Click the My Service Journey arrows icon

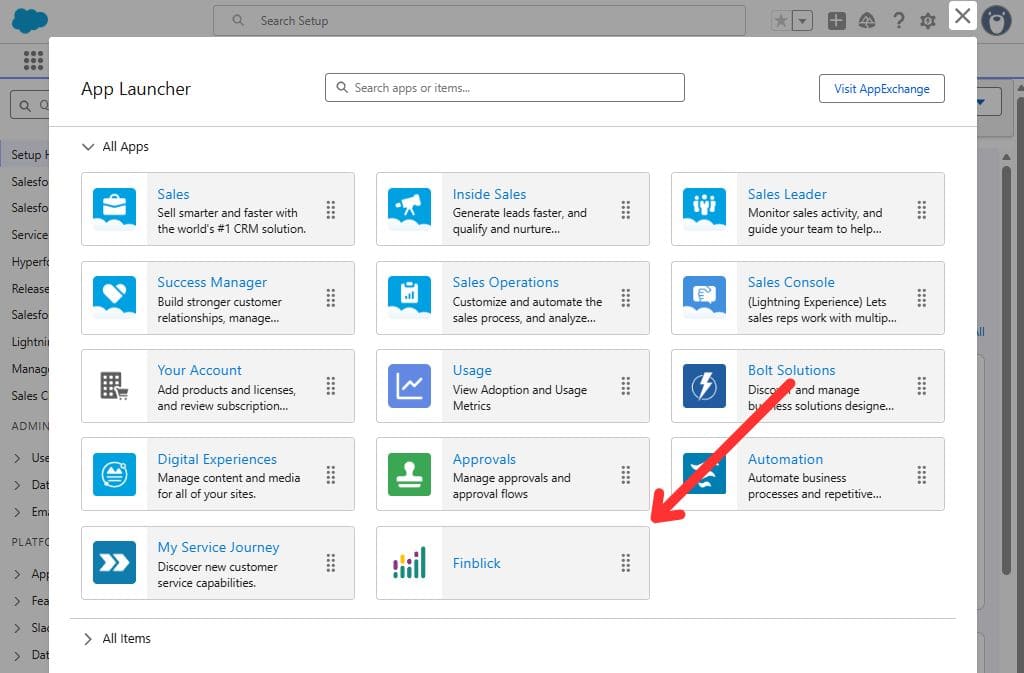[x=114, y=562]
